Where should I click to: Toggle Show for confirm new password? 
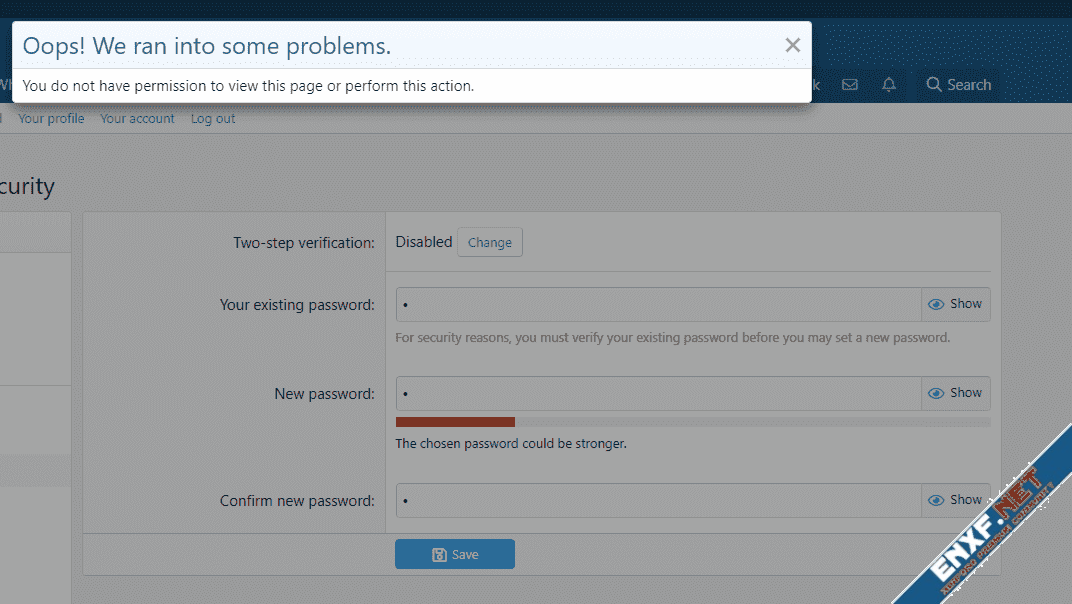tap(955, 500)
